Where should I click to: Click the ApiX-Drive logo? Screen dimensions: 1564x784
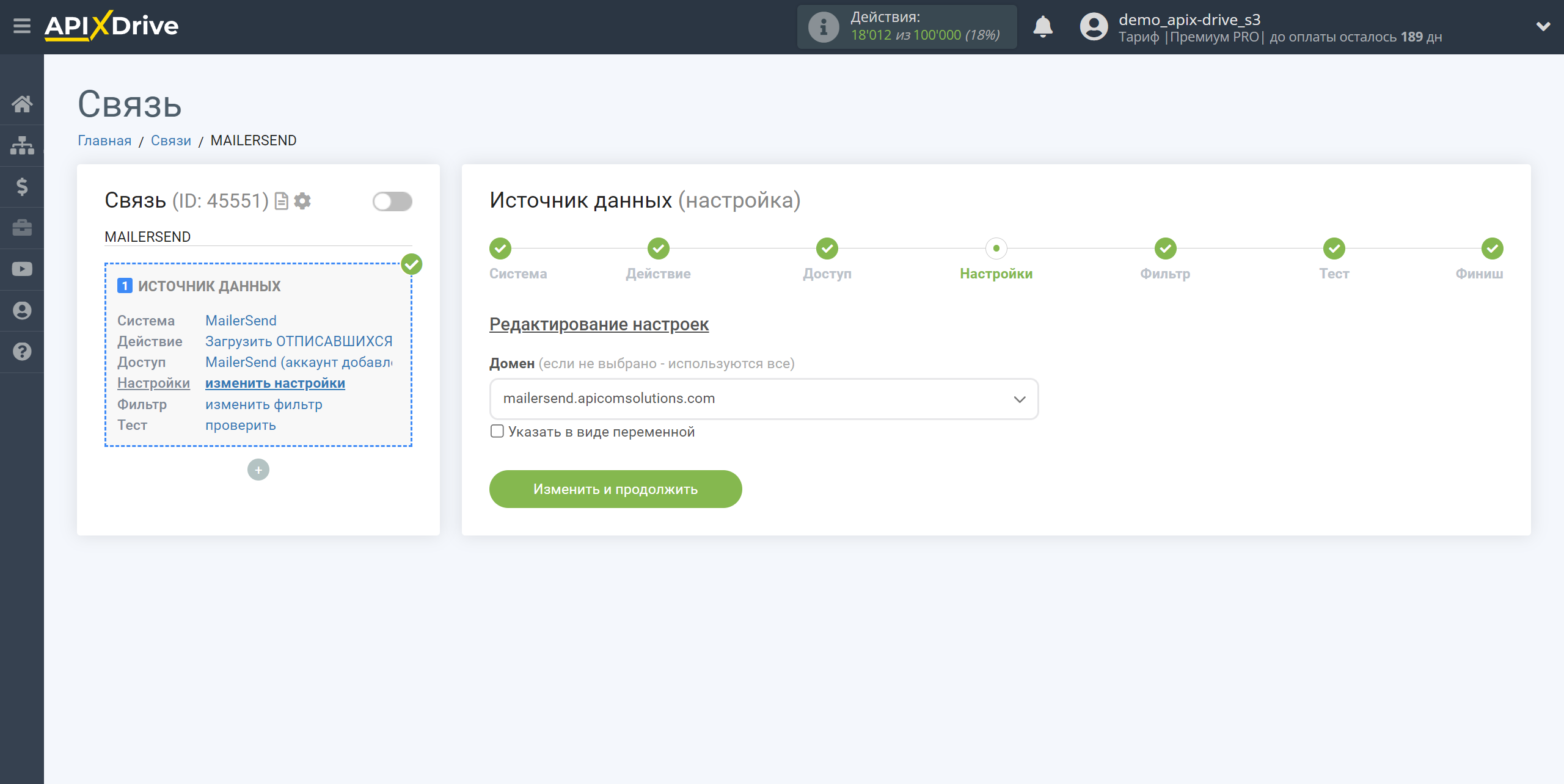[111, 26]
